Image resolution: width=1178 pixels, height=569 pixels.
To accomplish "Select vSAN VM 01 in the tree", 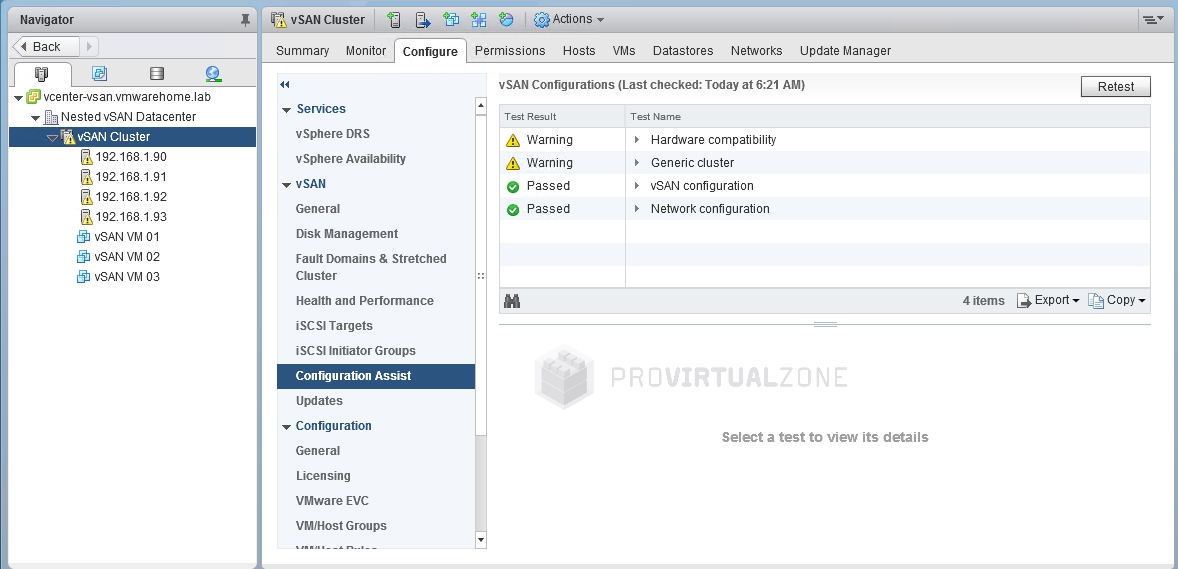I will [x=127, y=237].
